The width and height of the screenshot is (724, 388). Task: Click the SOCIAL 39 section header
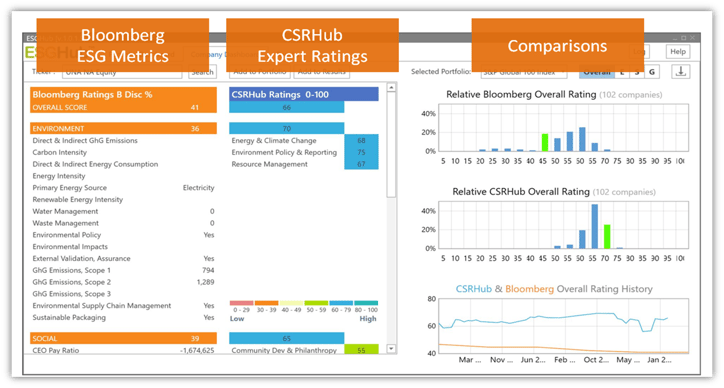123,338
